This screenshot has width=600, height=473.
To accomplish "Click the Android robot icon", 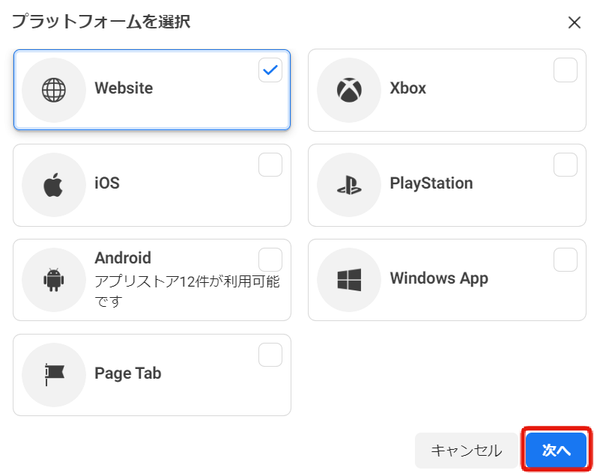I will [x=54, y=280].
